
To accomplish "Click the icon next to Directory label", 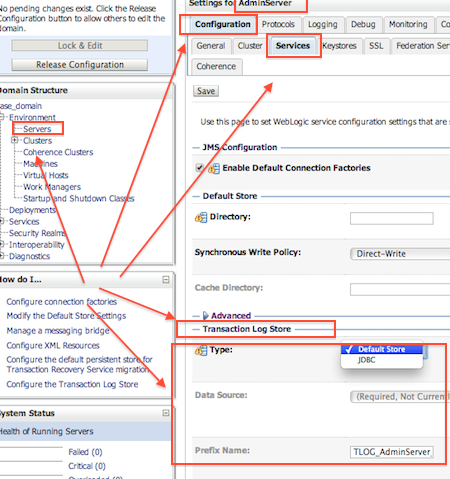I will pos(201,218).
